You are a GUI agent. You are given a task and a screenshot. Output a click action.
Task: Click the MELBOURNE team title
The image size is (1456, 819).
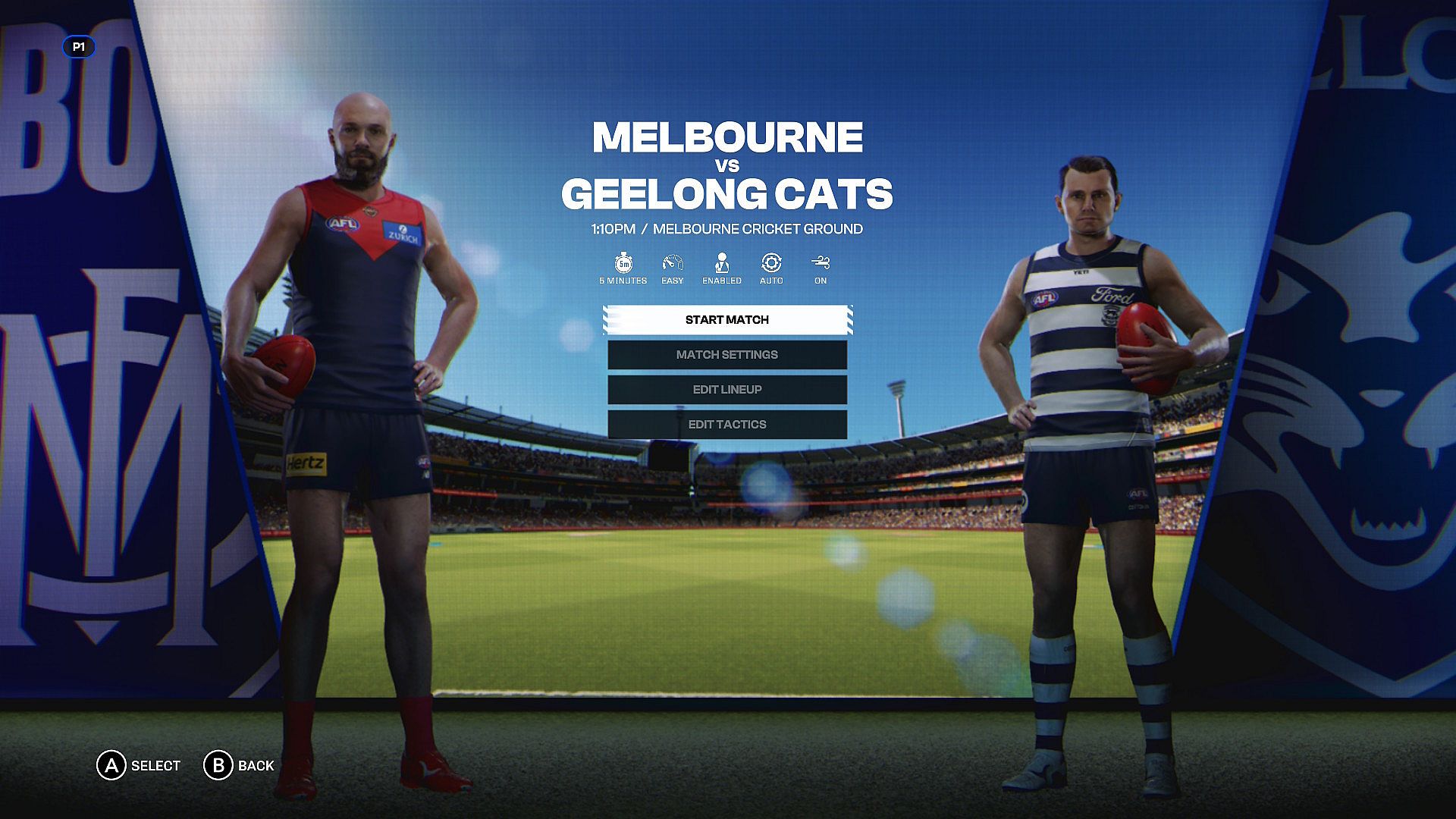tap(727, 137)
